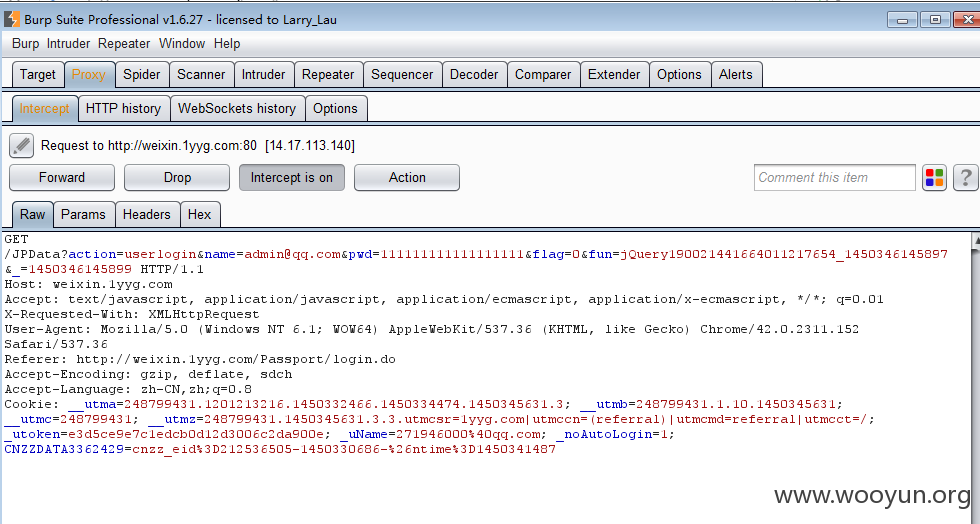Viewport: 980px width, 524px height.
Task: Click the _utoken cookie value
Action: point(196,434)
